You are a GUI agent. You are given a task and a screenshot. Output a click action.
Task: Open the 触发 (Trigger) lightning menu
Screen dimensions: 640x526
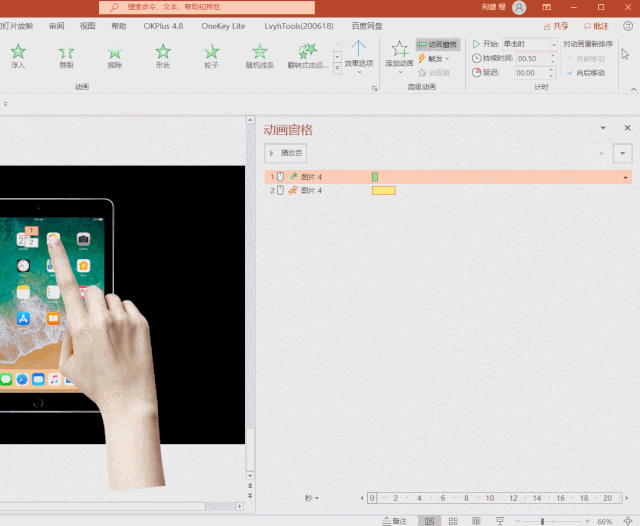coord(433,59)
